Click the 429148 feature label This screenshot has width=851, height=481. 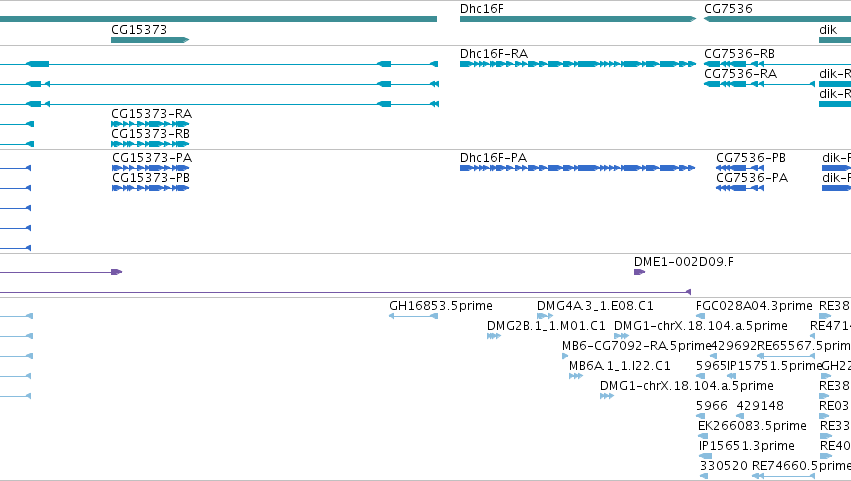[x=760, y=406]
